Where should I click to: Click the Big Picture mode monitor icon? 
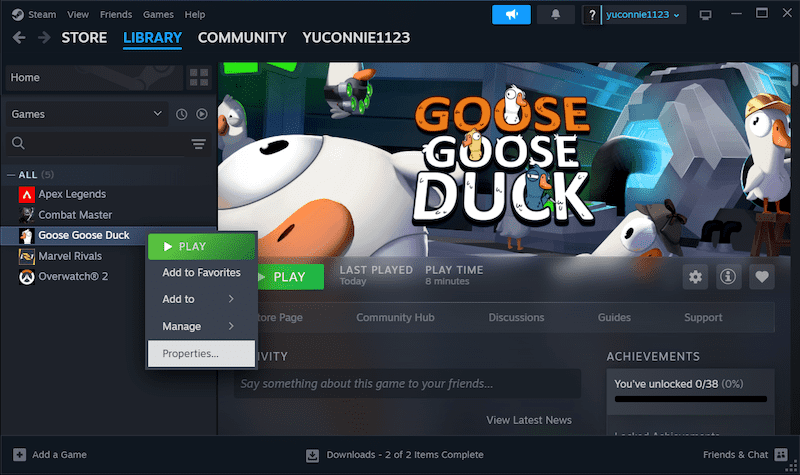click(706, 15)
